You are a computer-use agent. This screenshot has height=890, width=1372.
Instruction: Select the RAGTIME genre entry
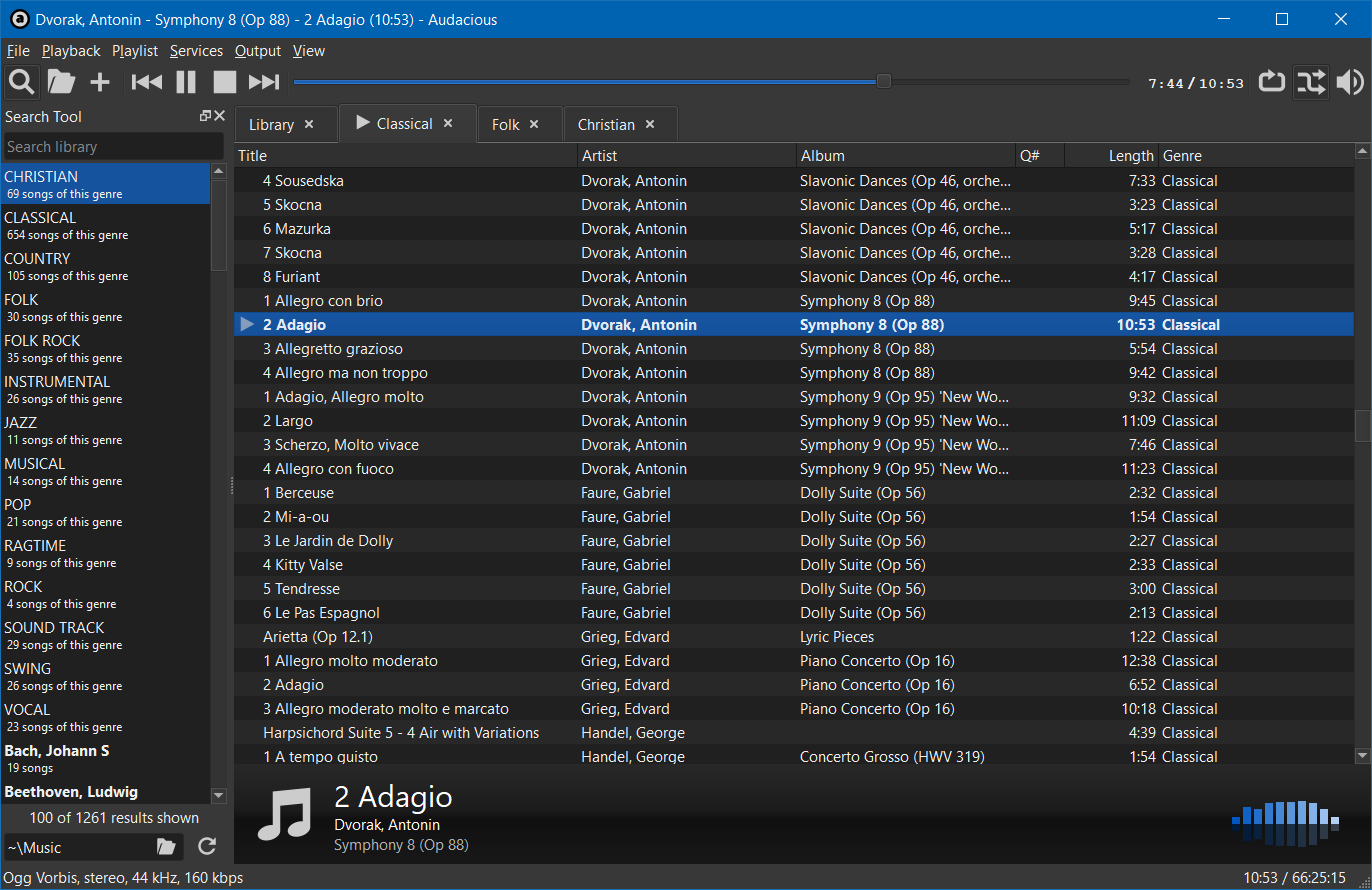[106, 553]
